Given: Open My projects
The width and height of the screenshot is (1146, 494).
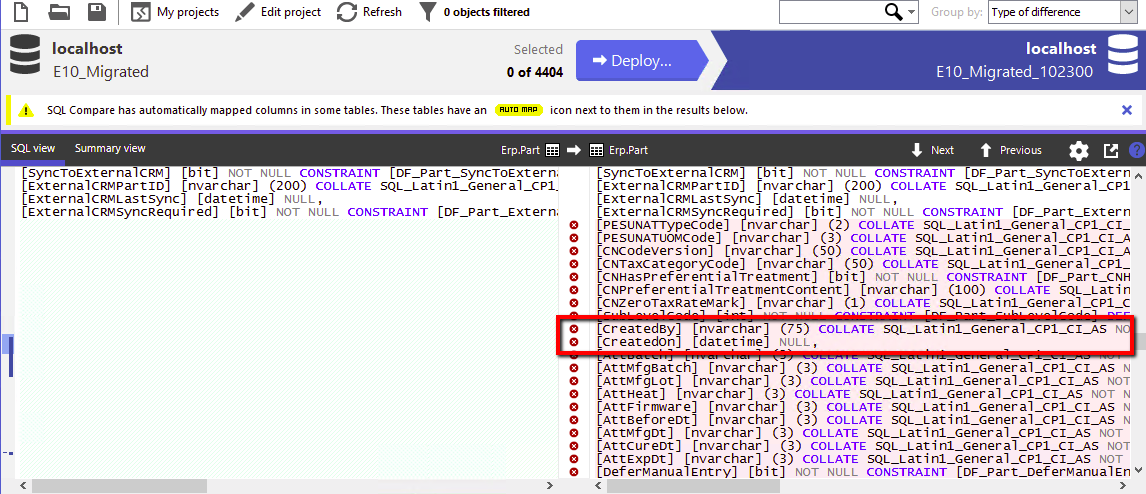Looking at the screenshot, I should point(174,12).
